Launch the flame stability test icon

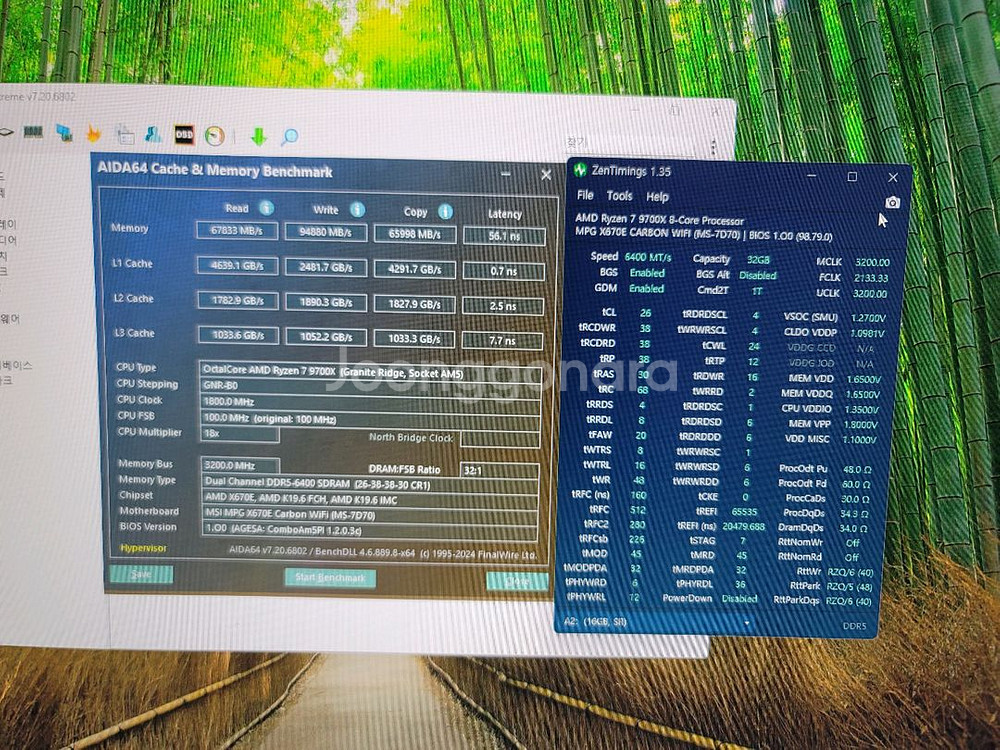(94, 133)
